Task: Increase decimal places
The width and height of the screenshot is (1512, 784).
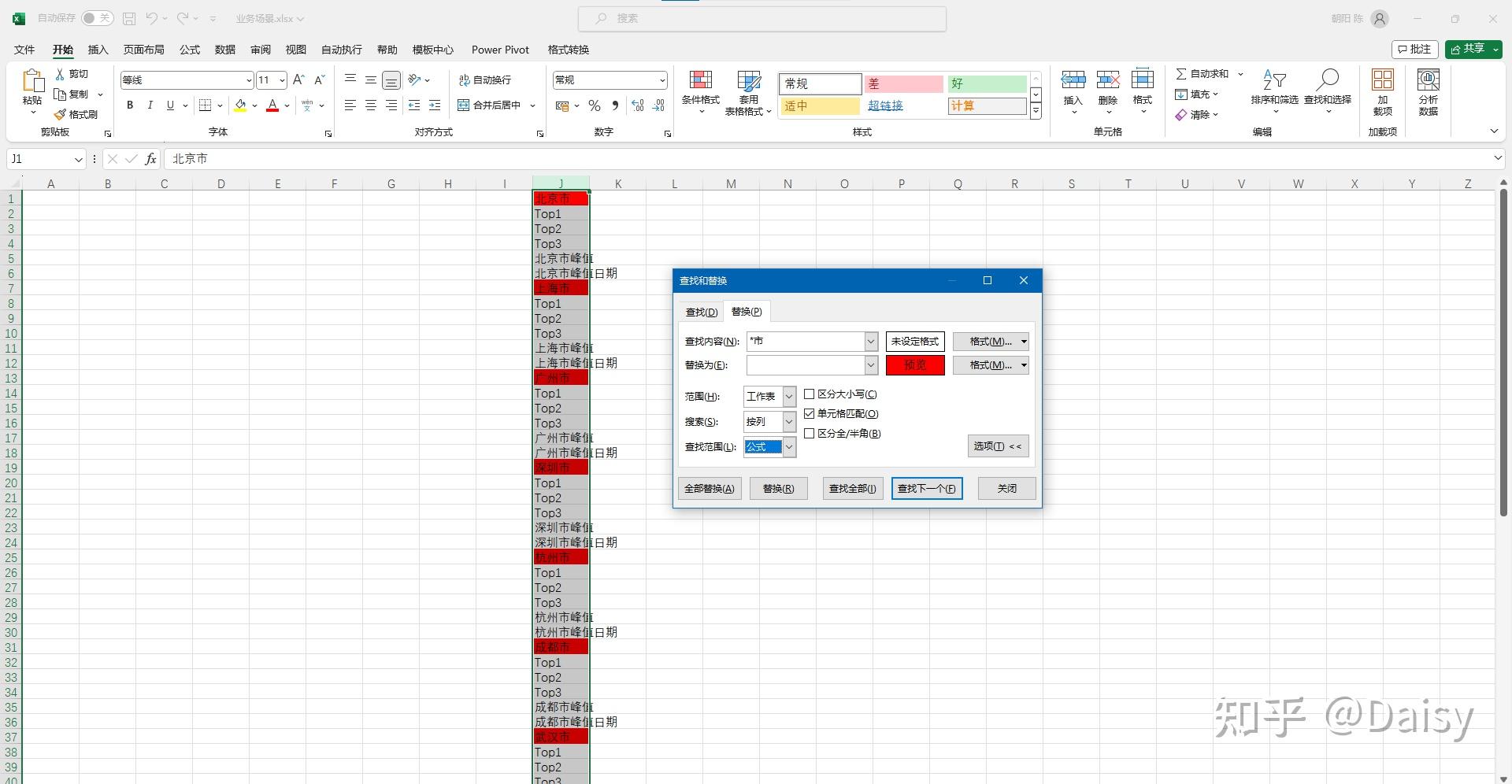Action: point(638,105)
